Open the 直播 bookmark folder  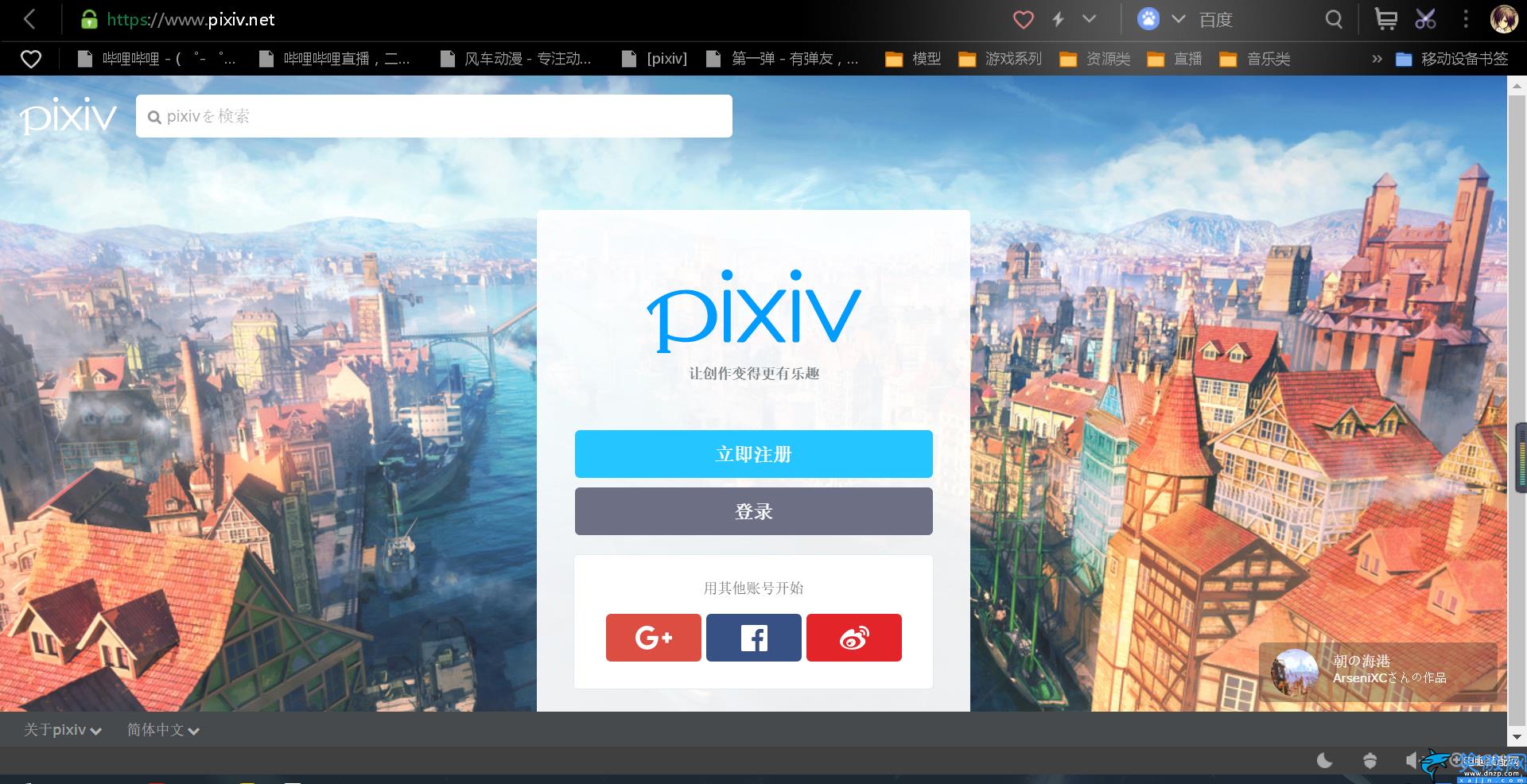[x=1174, y=59]
